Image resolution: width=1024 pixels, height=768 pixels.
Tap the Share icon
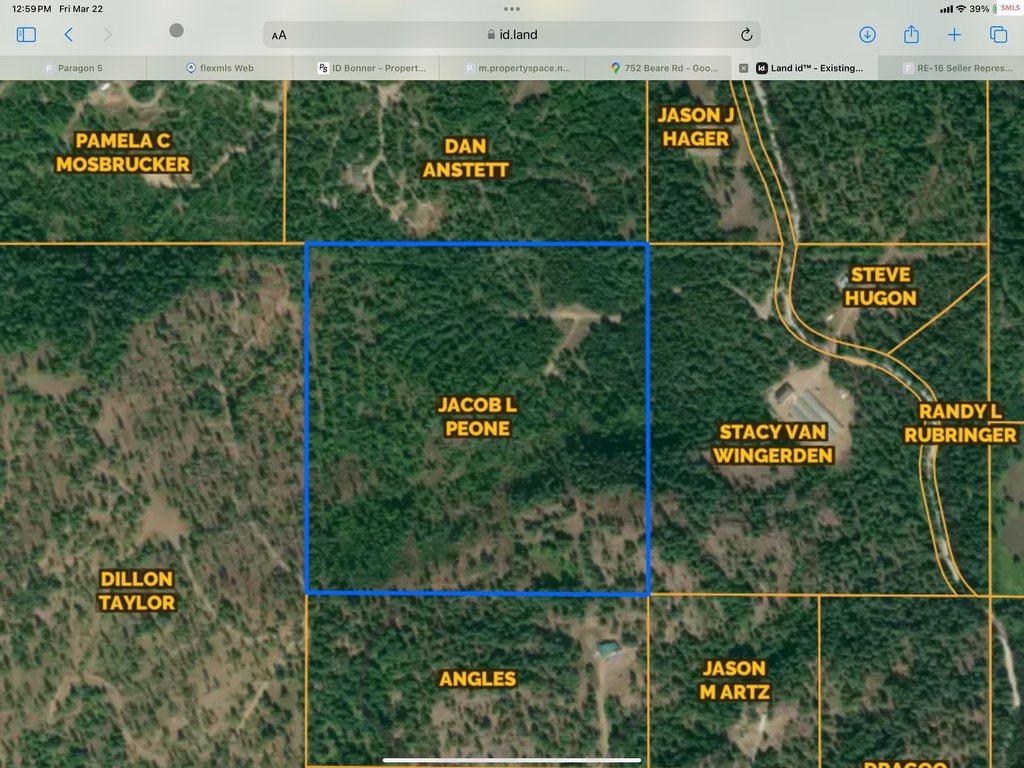(x=911, y=35)
